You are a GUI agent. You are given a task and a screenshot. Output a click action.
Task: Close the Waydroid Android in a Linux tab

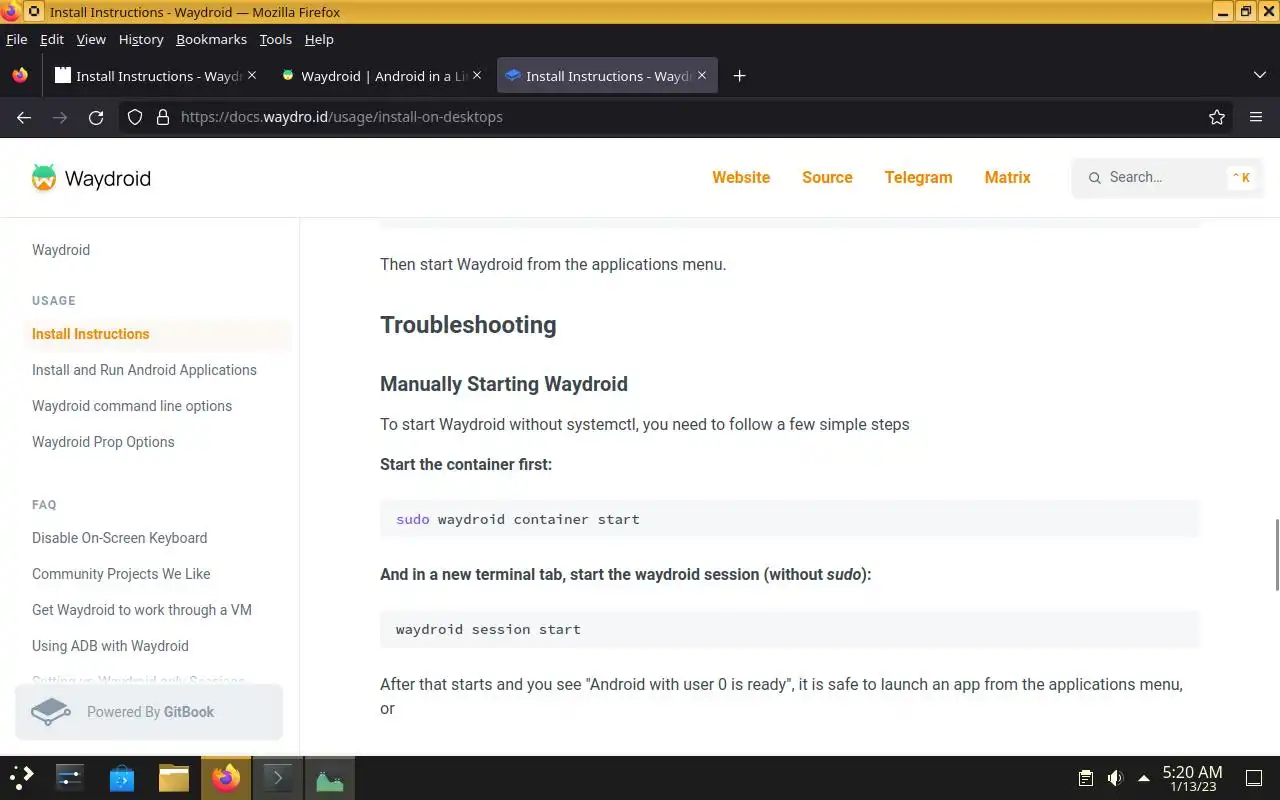[477, 76]
